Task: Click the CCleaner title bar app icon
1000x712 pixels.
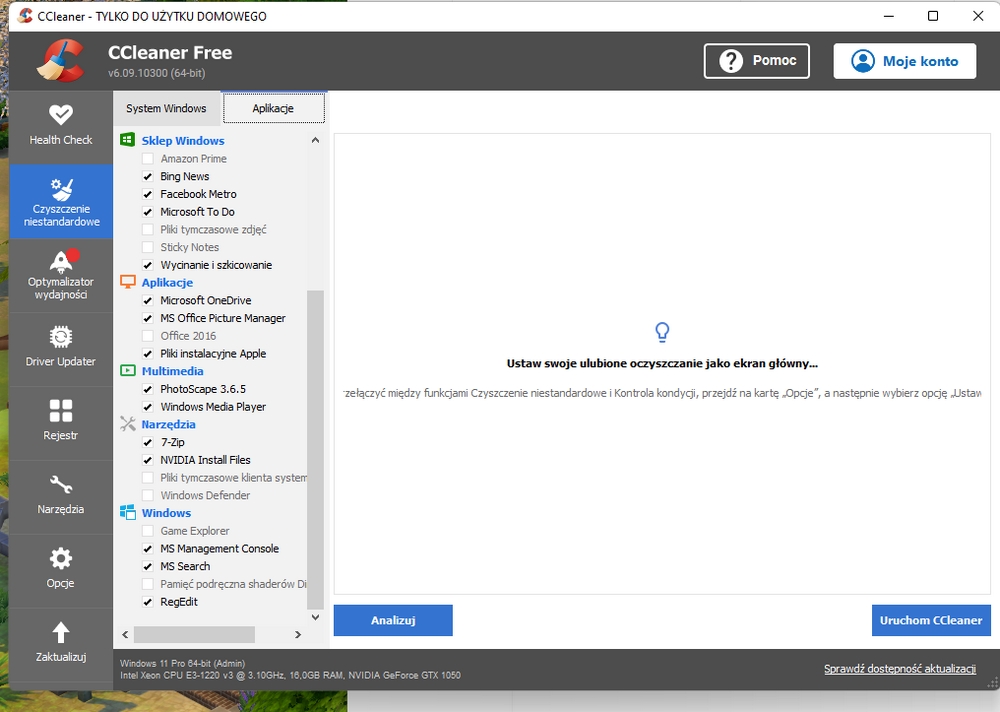Action: coord(25,15)
